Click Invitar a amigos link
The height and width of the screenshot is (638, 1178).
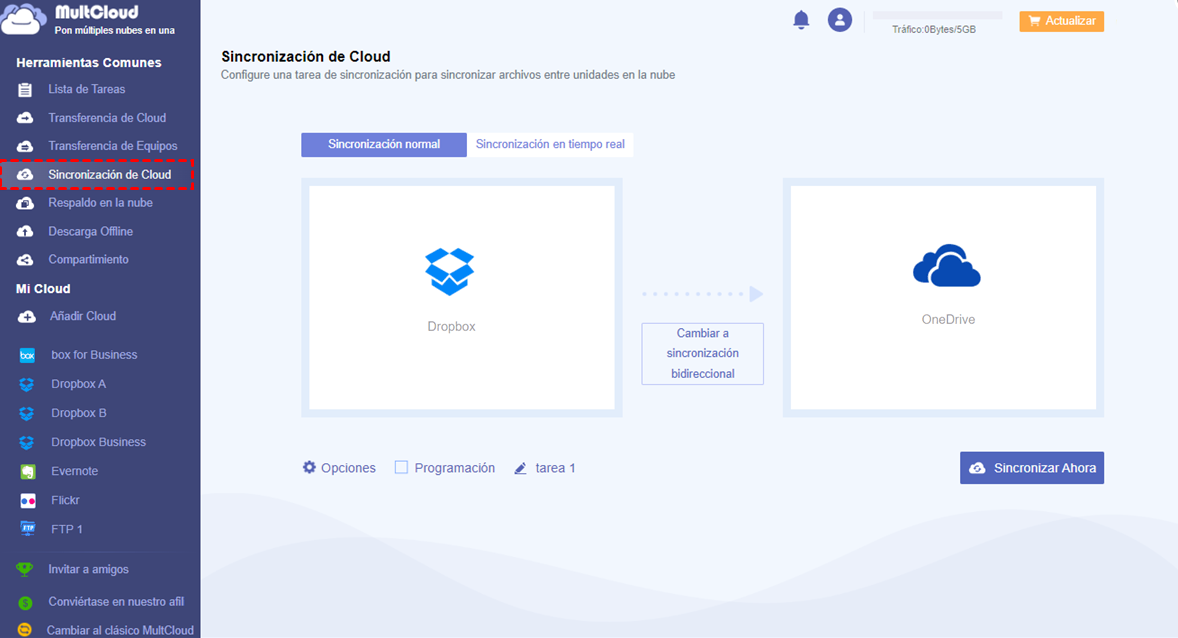(x=89, y=570)
